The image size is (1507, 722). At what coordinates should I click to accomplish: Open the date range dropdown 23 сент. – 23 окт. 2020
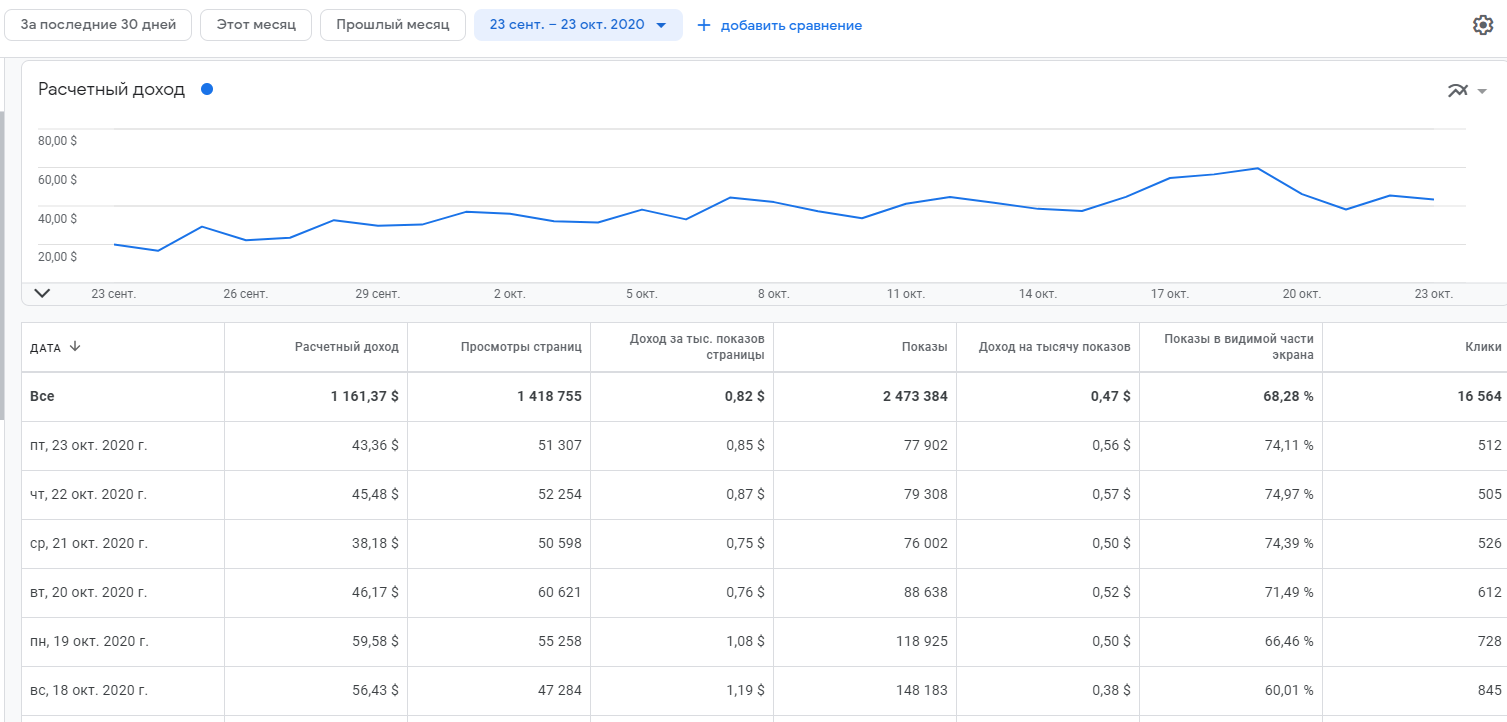[x=578, y=25]
